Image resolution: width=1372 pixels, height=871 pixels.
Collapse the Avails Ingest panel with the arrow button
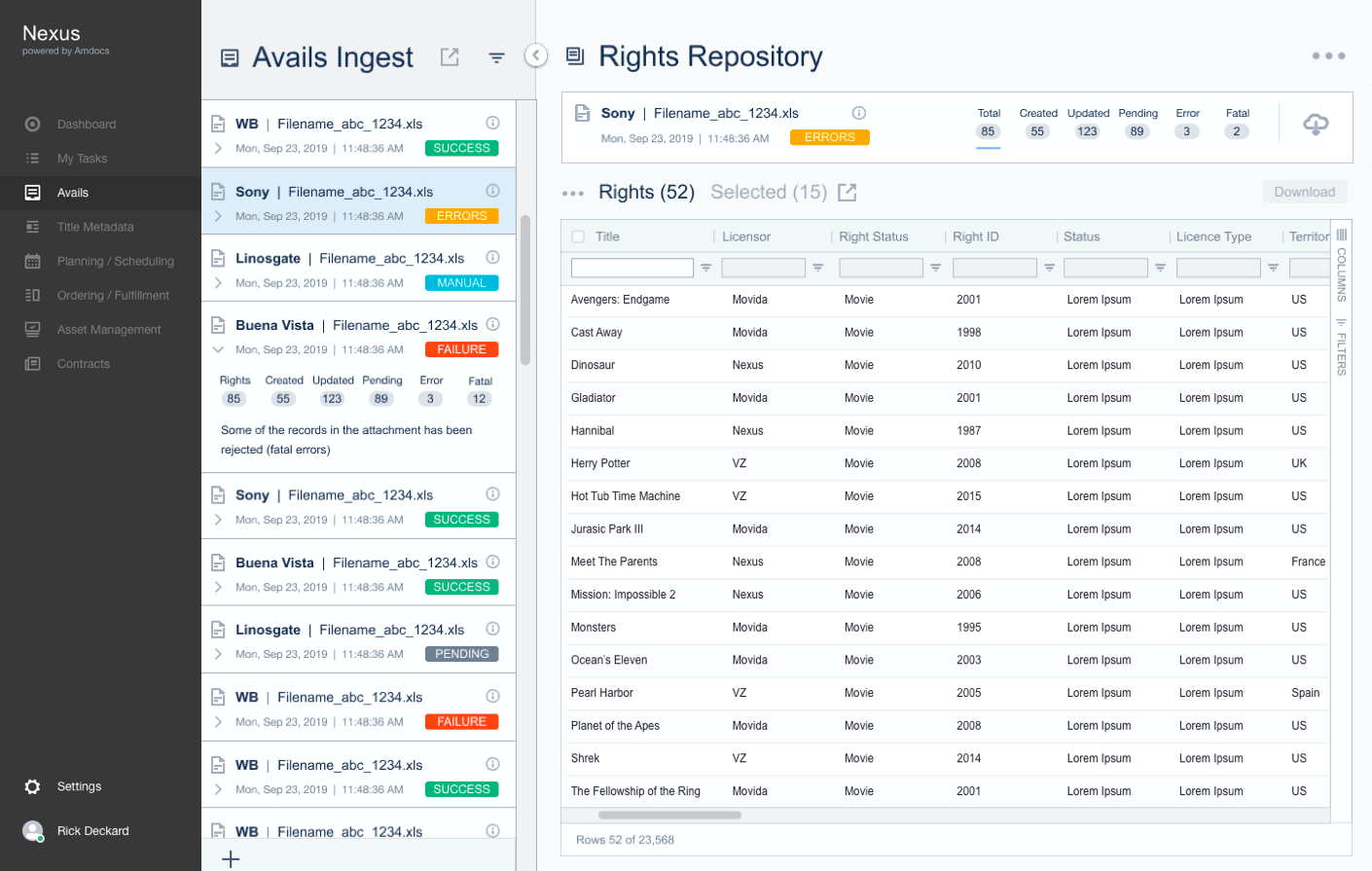tap(536, 55)
